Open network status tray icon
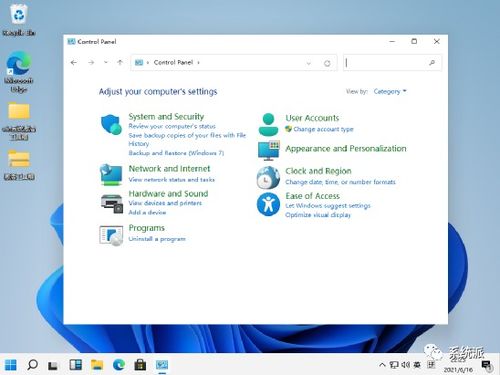 coord(394,365)
